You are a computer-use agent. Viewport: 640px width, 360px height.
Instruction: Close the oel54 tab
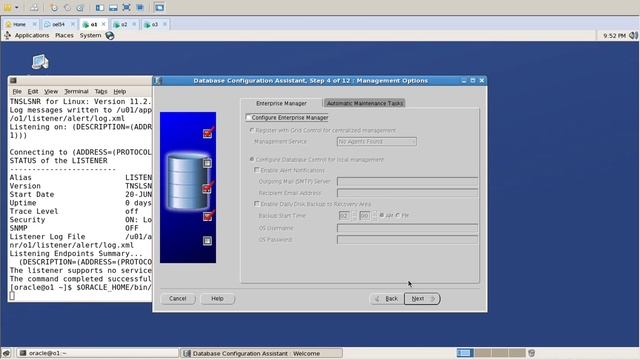(x=73, y=24)
